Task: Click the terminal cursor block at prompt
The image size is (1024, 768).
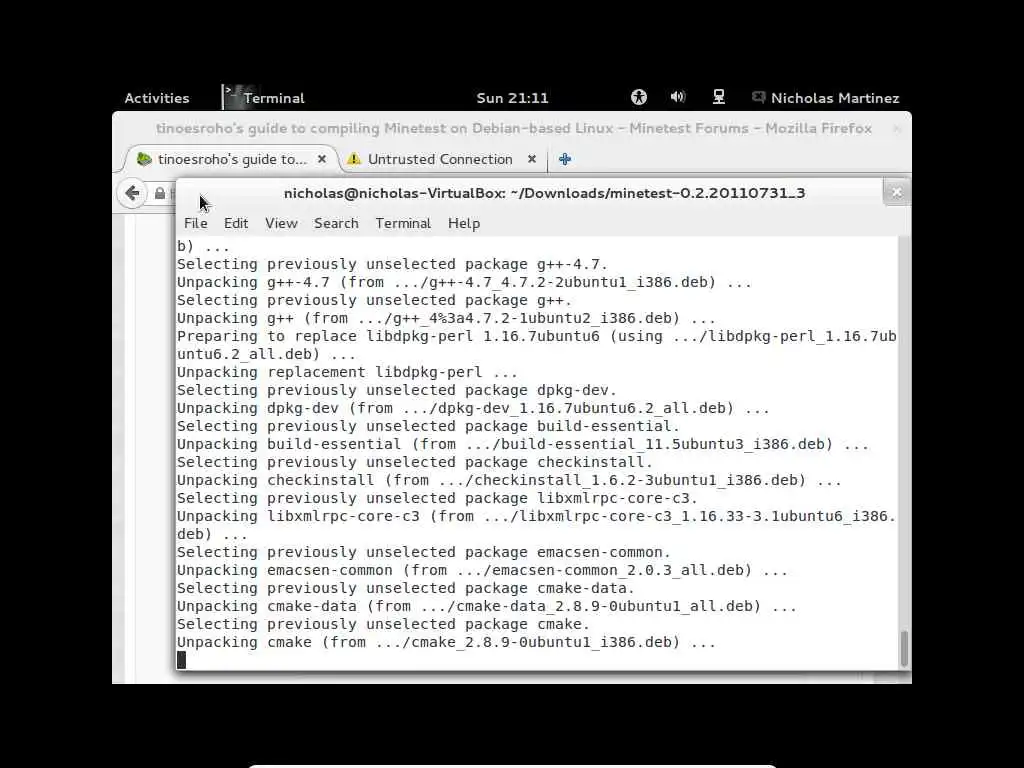Action: coord(182,660)
